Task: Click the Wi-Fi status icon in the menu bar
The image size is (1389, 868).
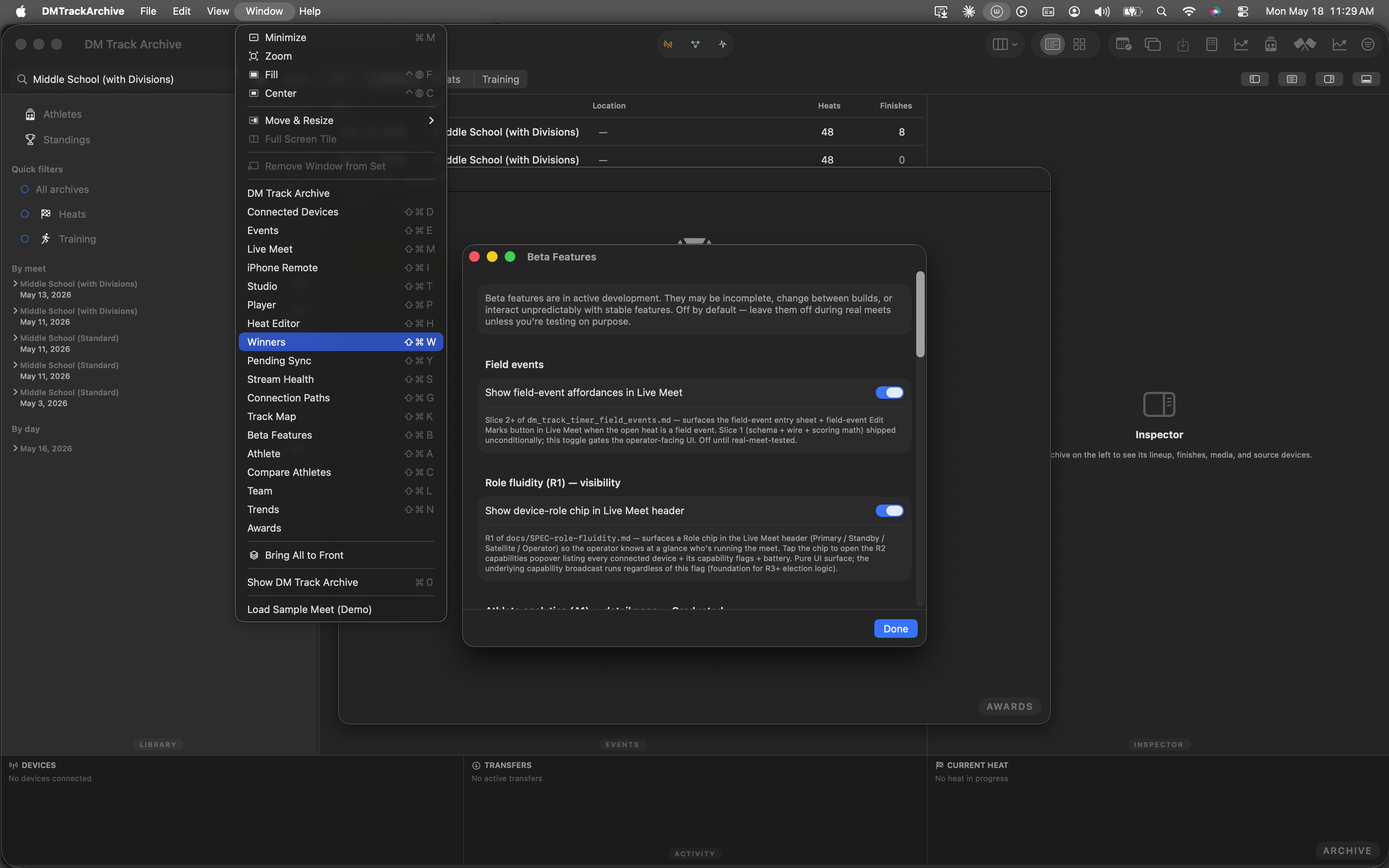Action: [x=1189, y=11]
